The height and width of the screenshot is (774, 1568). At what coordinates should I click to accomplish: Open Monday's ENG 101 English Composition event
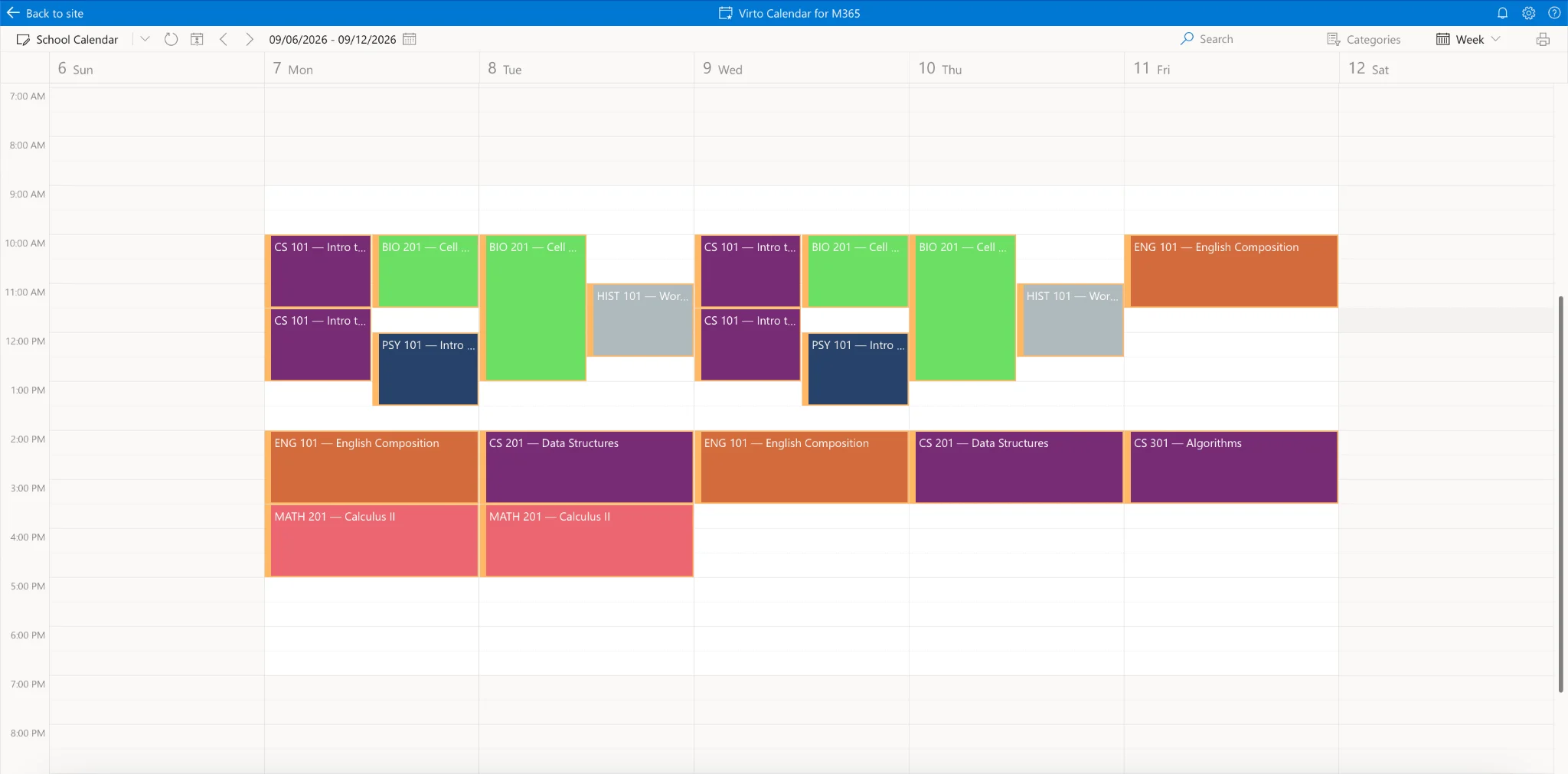(374, 467)
